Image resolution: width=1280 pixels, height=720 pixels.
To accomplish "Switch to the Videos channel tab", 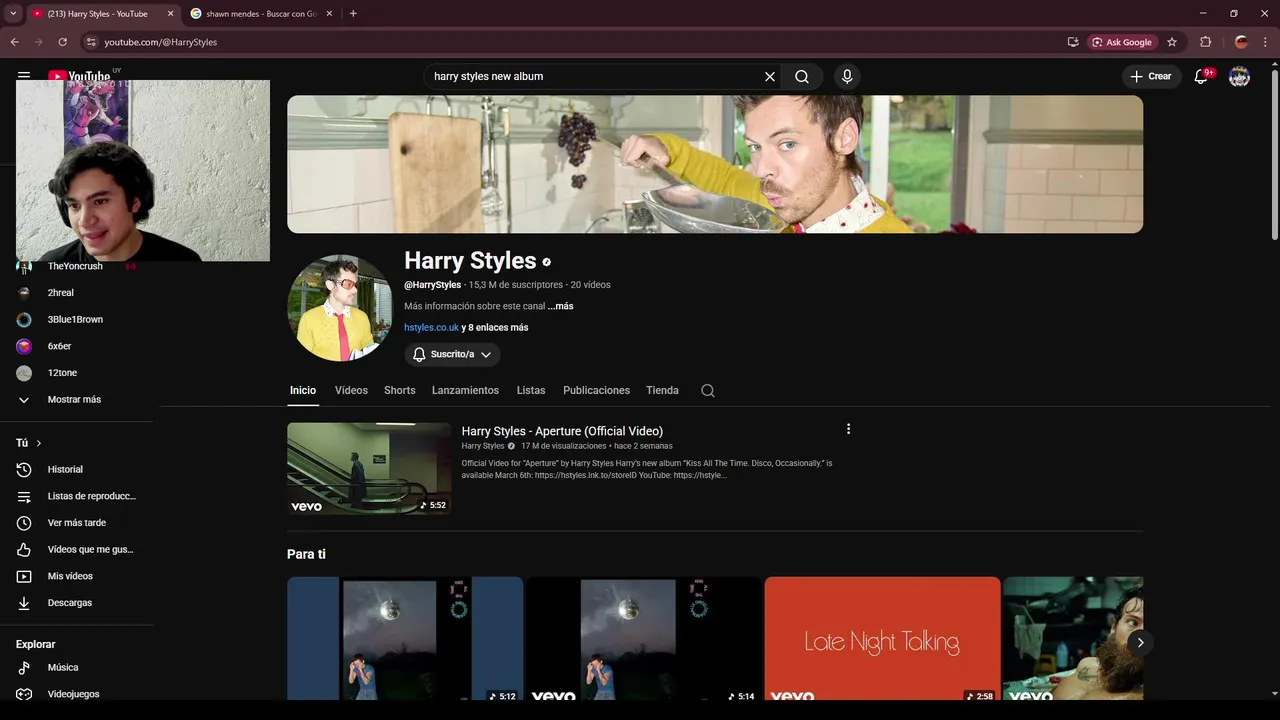I will (351, 390).
